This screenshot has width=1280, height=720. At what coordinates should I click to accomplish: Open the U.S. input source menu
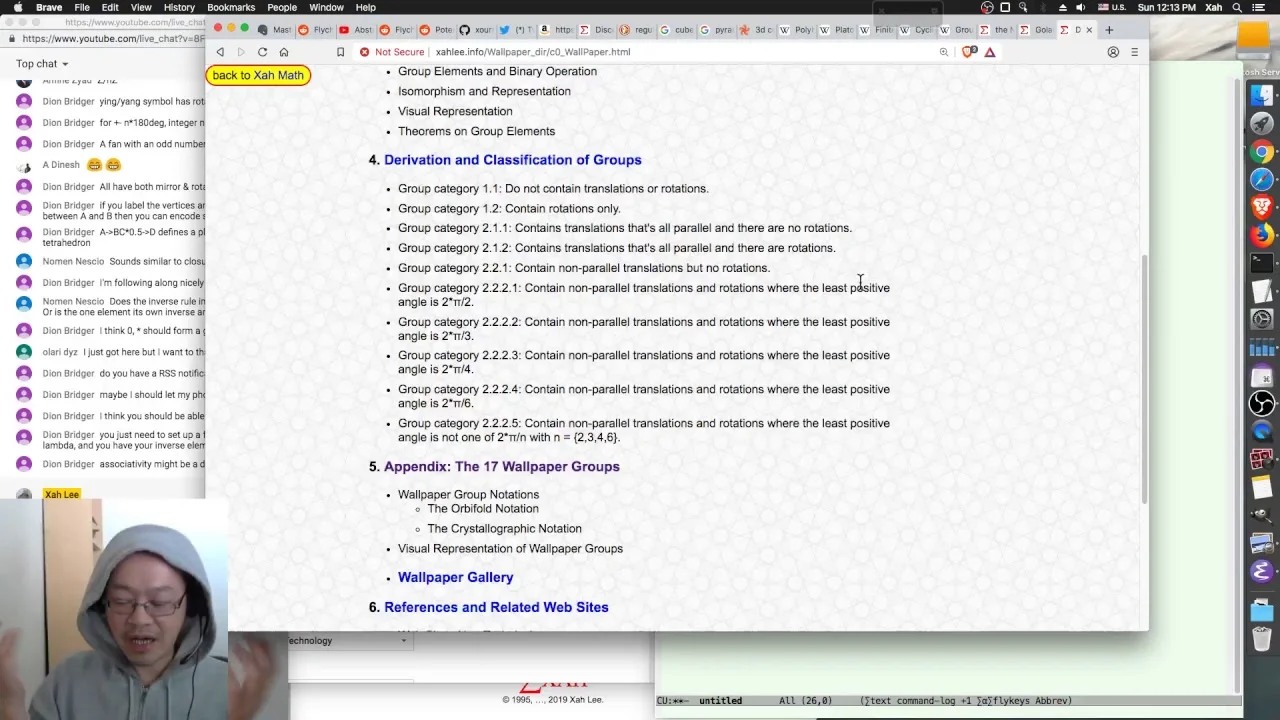coord(1111,7)
